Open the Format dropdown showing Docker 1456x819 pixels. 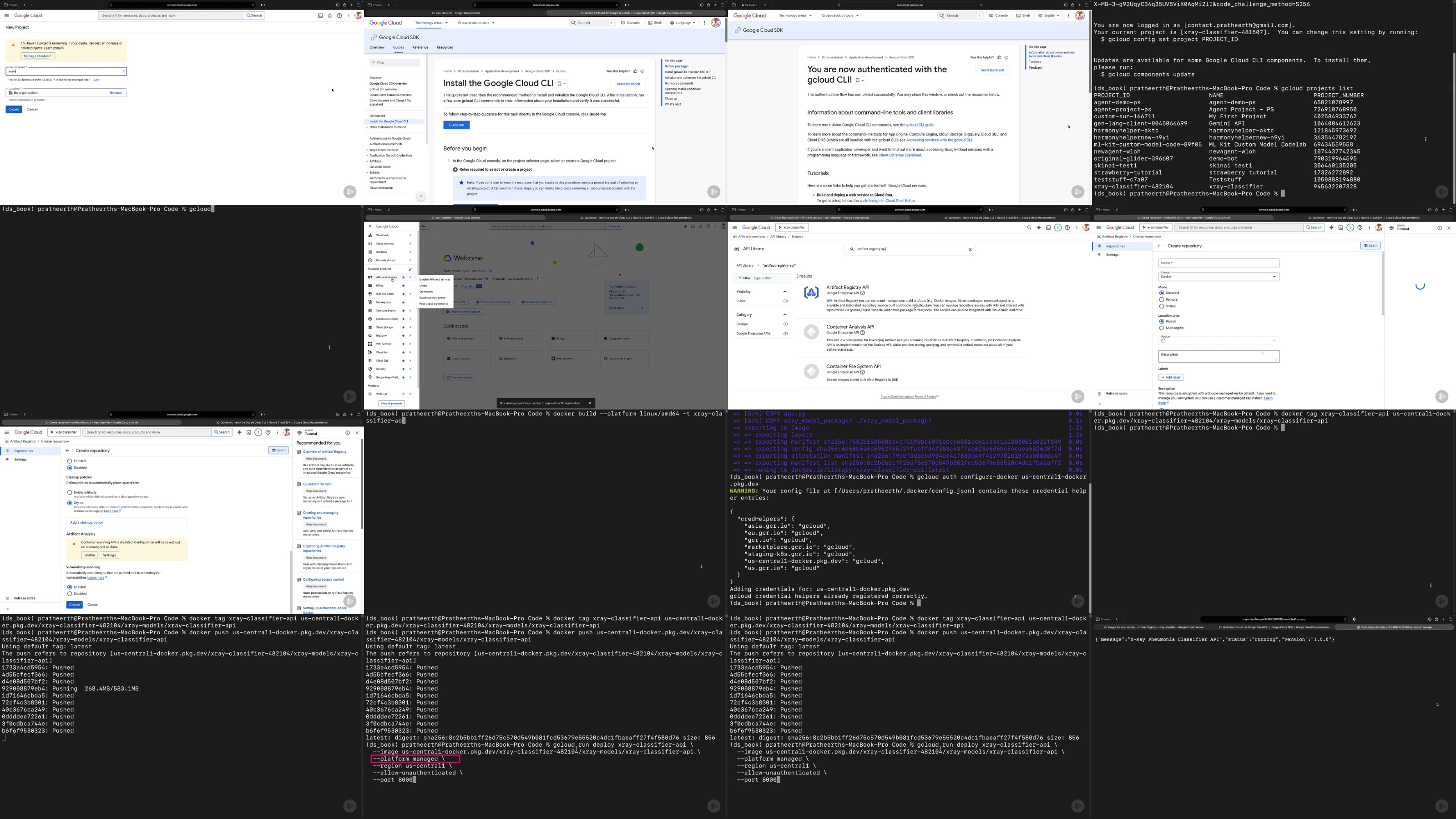click(x=1218, y=276)
